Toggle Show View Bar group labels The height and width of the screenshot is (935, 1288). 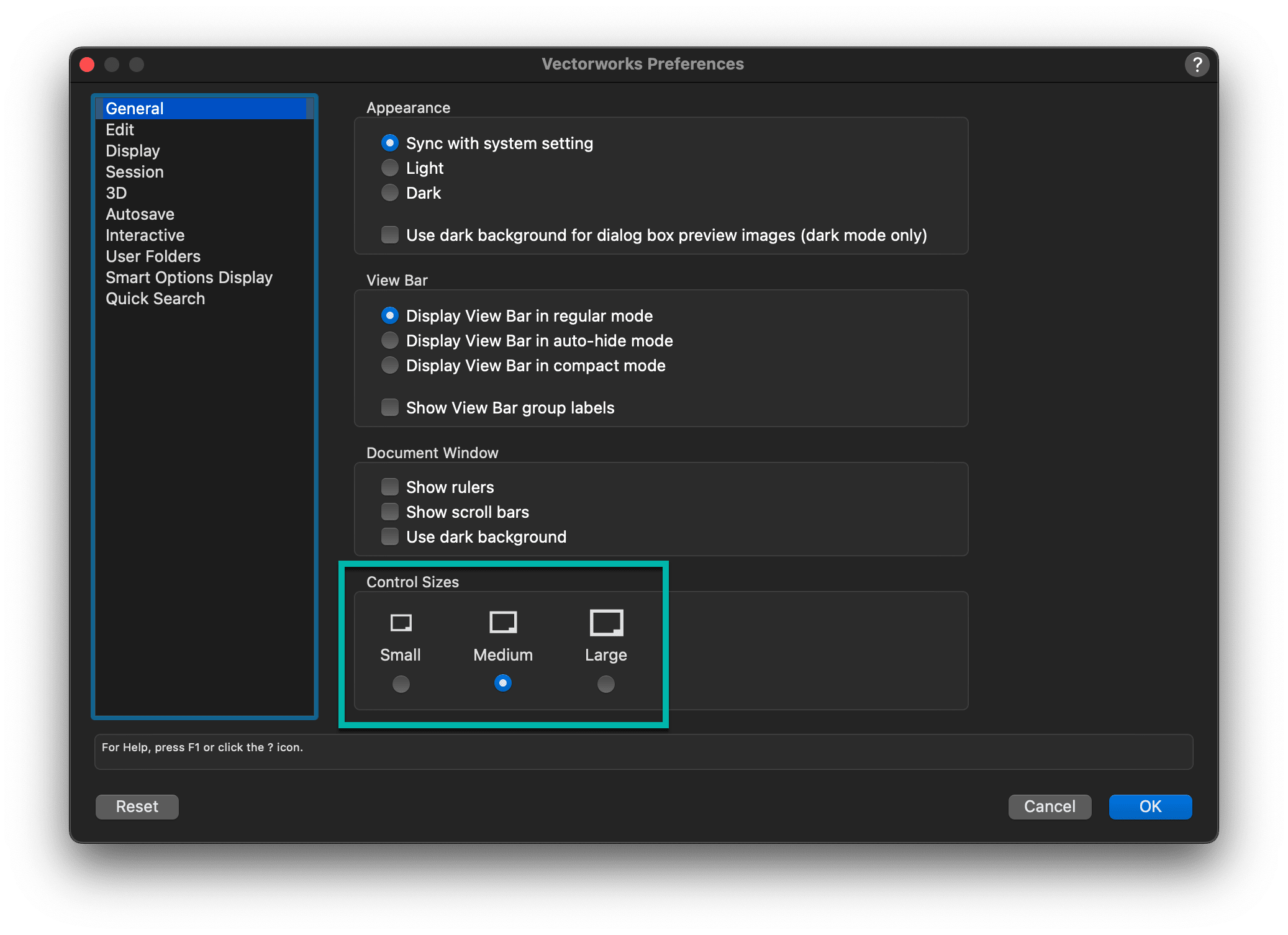point(390,408)
